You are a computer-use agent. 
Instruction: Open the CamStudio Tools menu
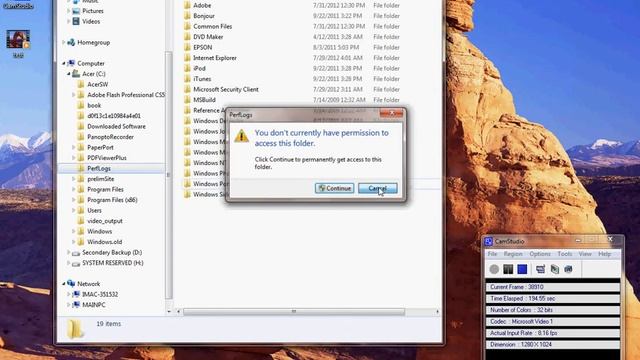pyautogui.click(x=564, y=254)
